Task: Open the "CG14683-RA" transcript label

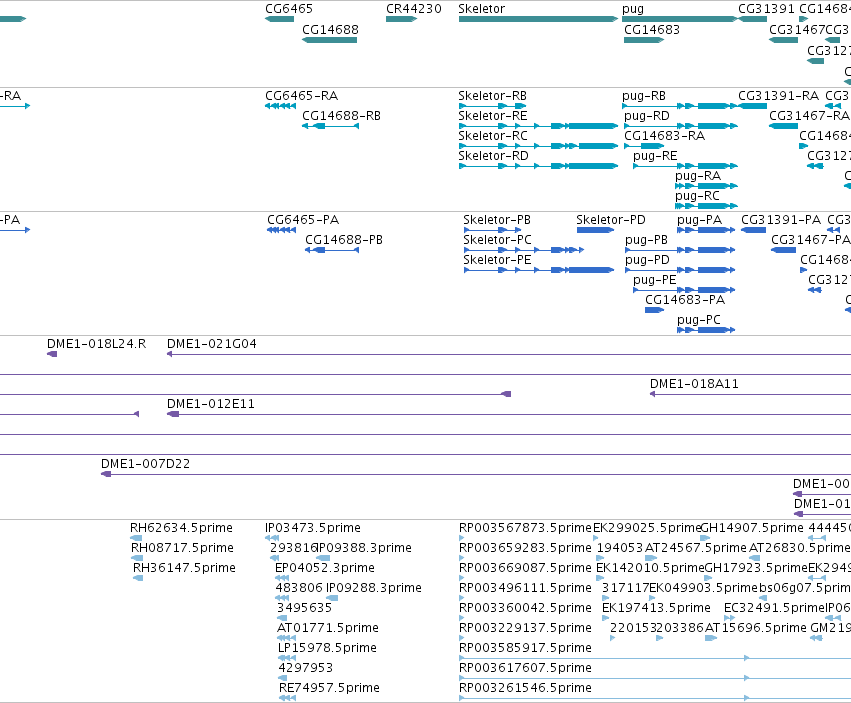Action: 664,136
